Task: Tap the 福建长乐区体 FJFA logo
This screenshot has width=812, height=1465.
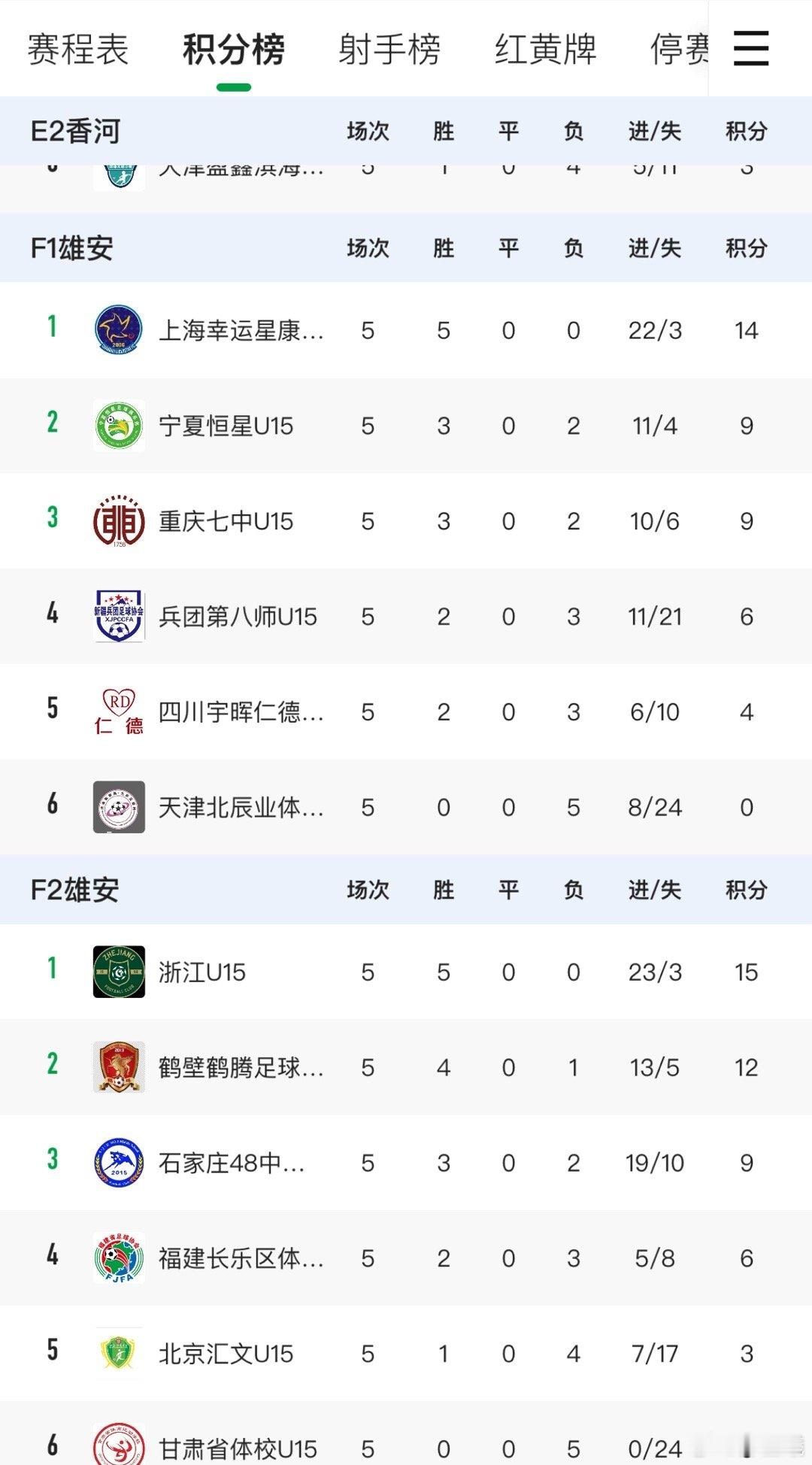Action: tap(119, 1258)
